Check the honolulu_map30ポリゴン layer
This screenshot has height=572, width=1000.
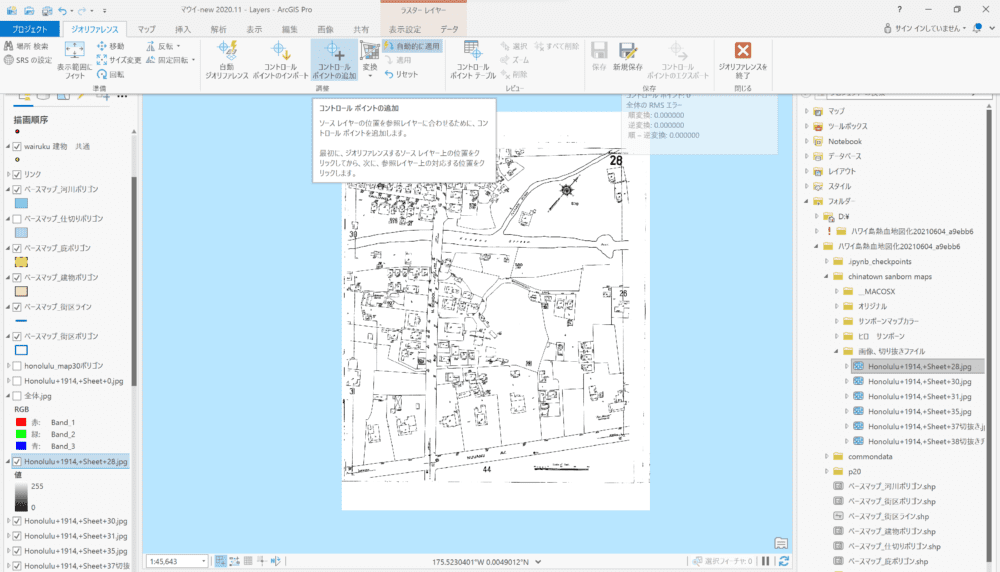point(17,366)
